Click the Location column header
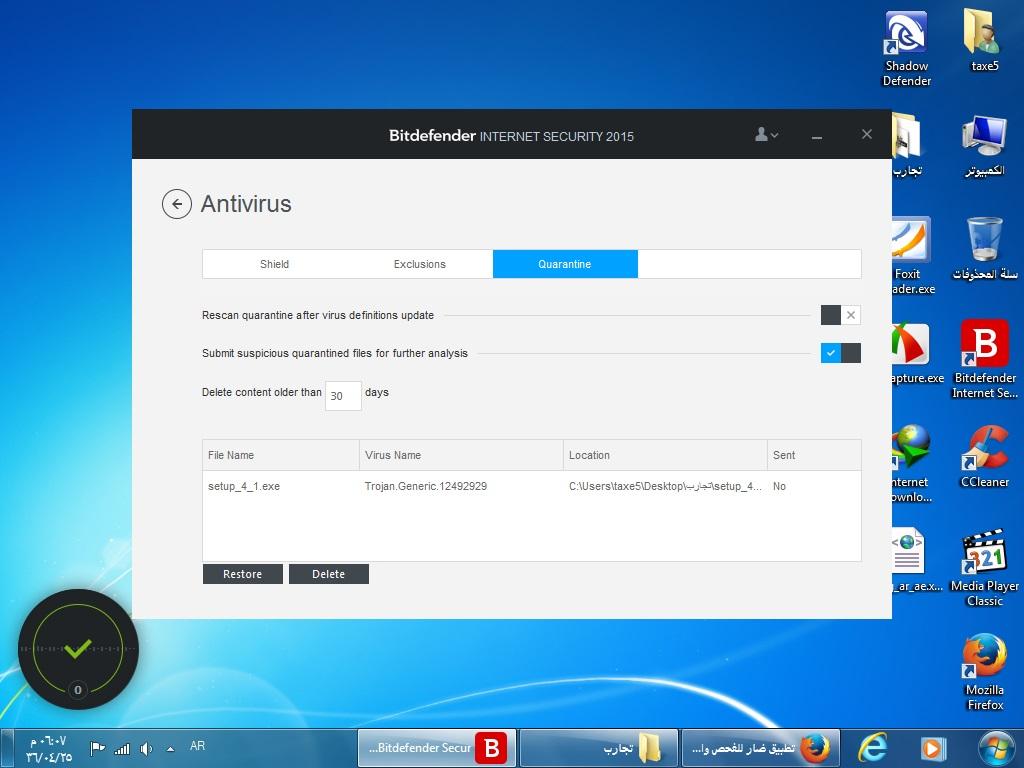 coord(665,455)
